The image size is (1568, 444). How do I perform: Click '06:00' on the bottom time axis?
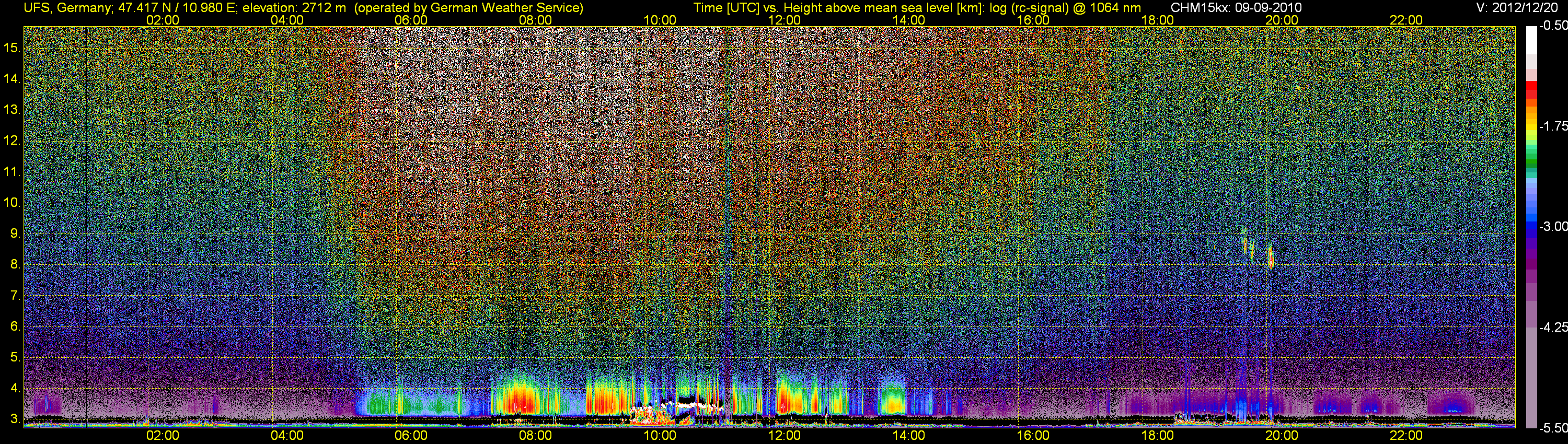411,436
